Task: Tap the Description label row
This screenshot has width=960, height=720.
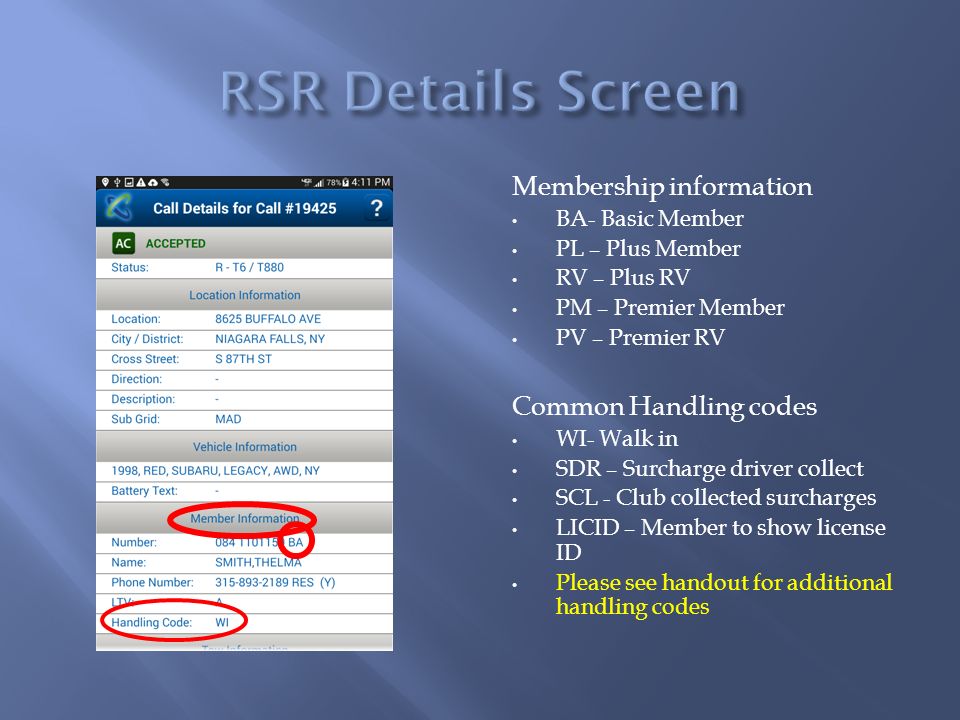Action: point(244,400)
